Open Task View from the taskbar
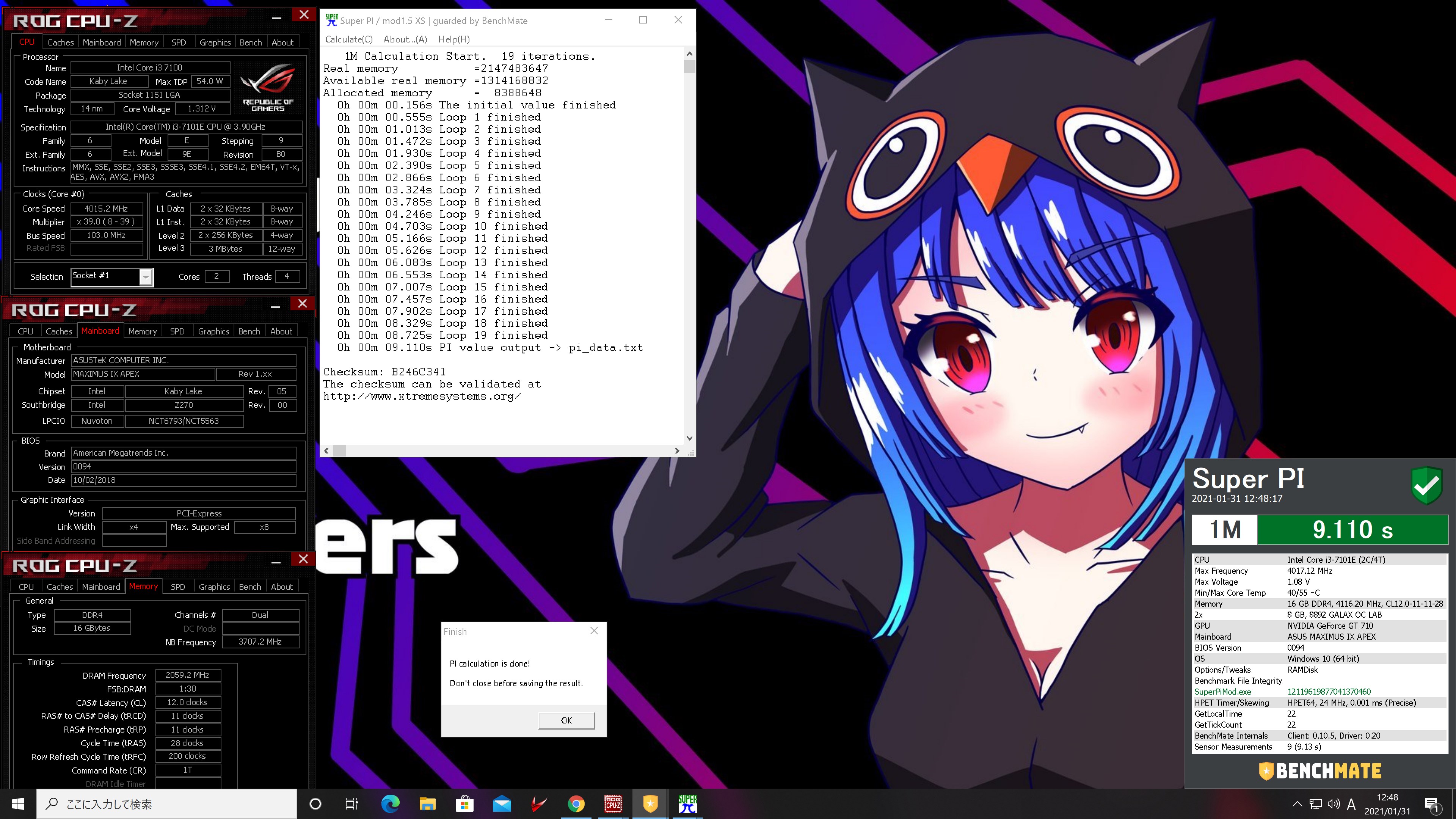The image size is (1456, 819). tap(351, 804)
